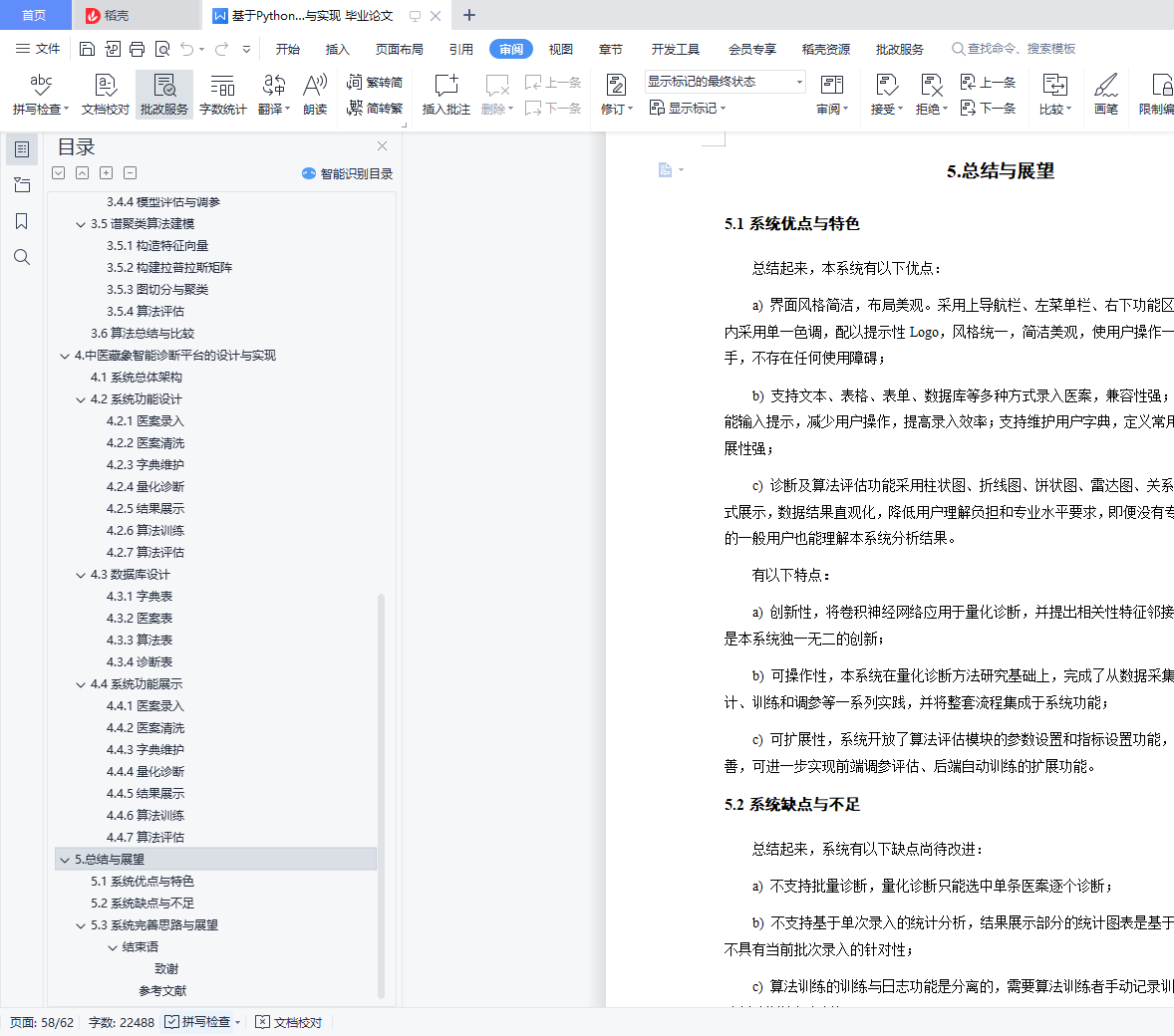Go to previous change with 上一条 beside 拒绝
The image size is (1174, 1036).
click(988, 83)
